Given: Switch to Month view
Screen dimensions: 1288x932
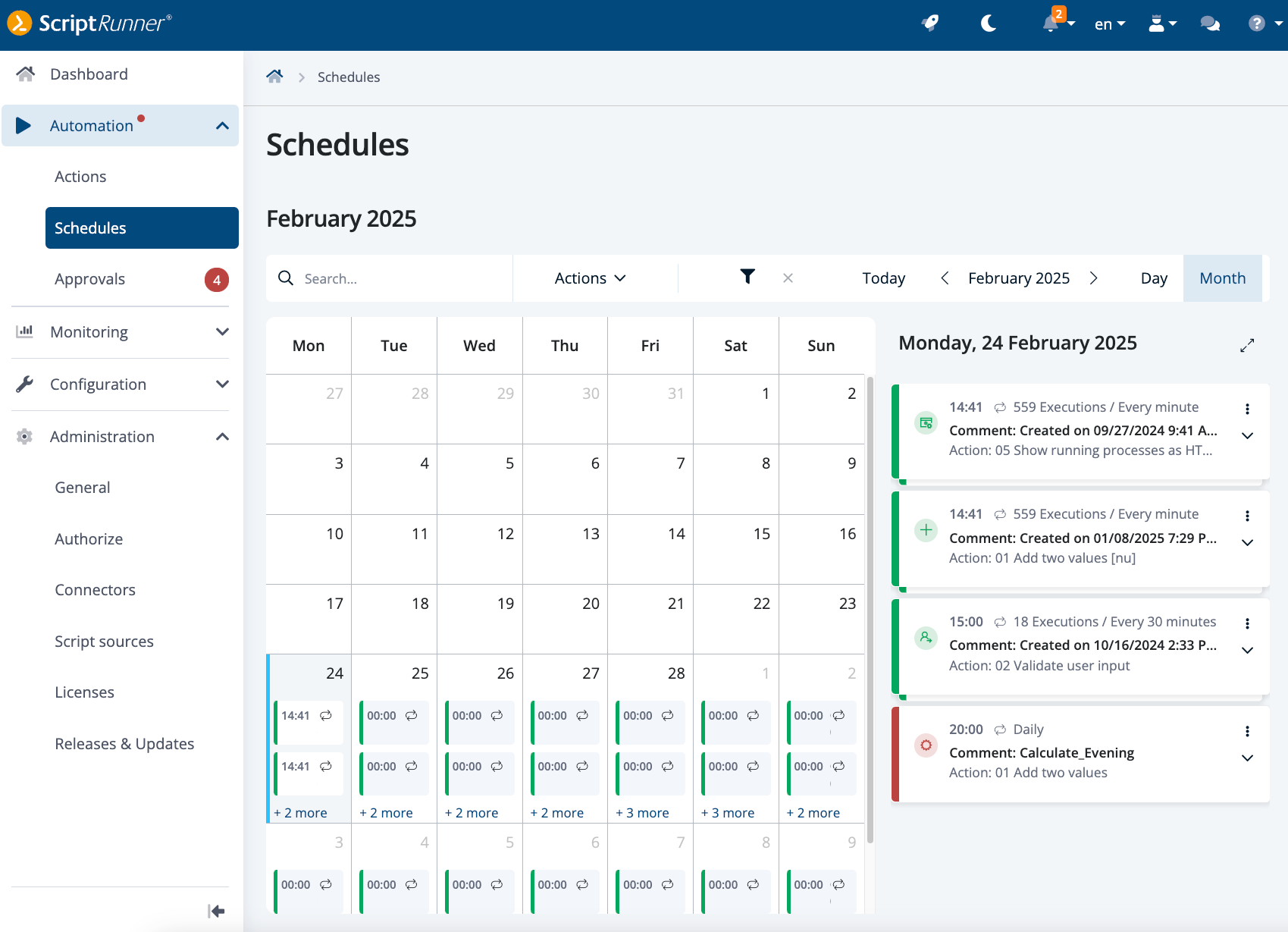Looking at the screenshot, I should click(1223, 278).
